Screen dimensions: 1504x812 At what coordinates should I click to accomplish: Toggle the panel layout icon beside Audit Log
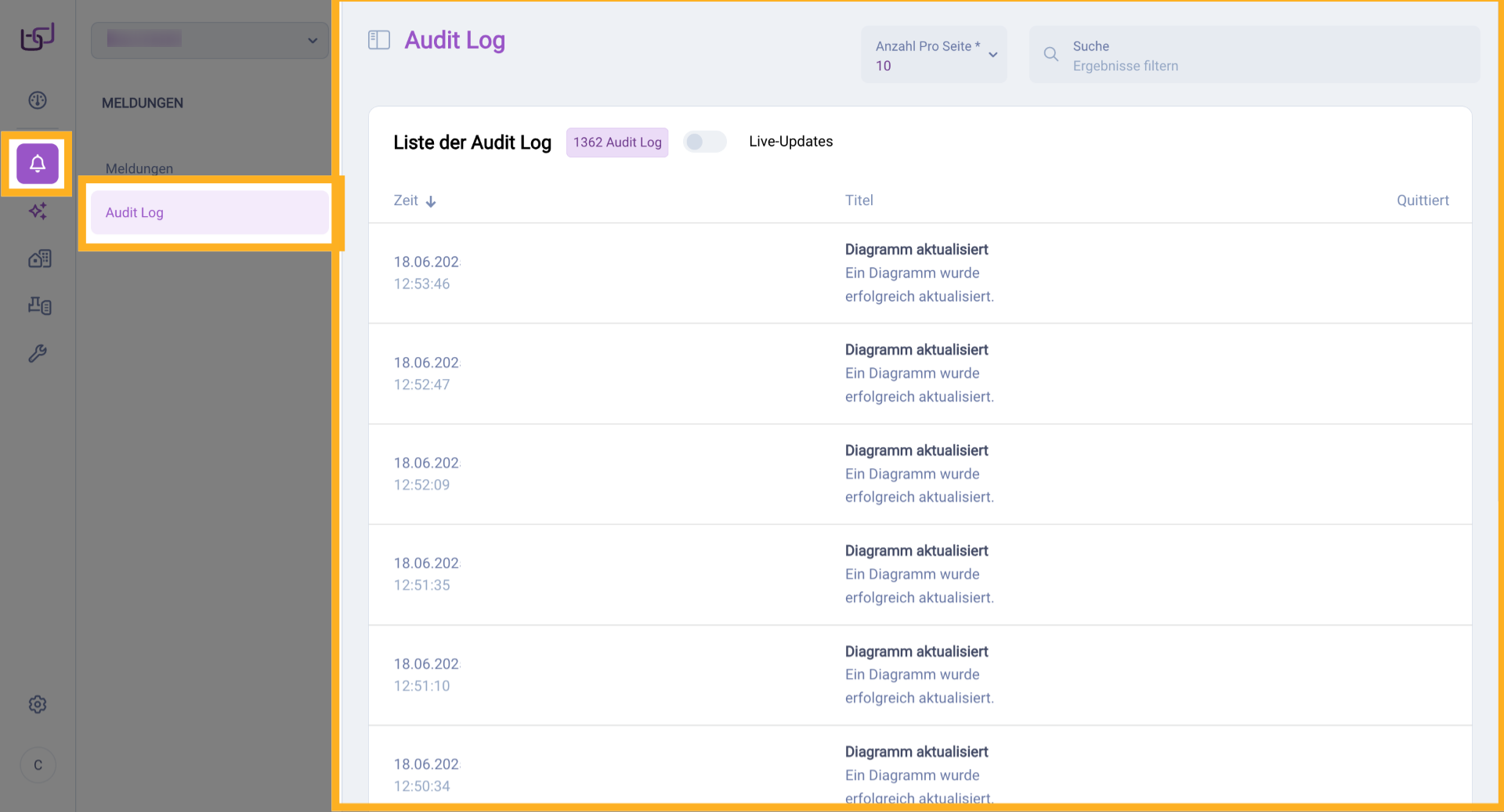coord(378,39)
